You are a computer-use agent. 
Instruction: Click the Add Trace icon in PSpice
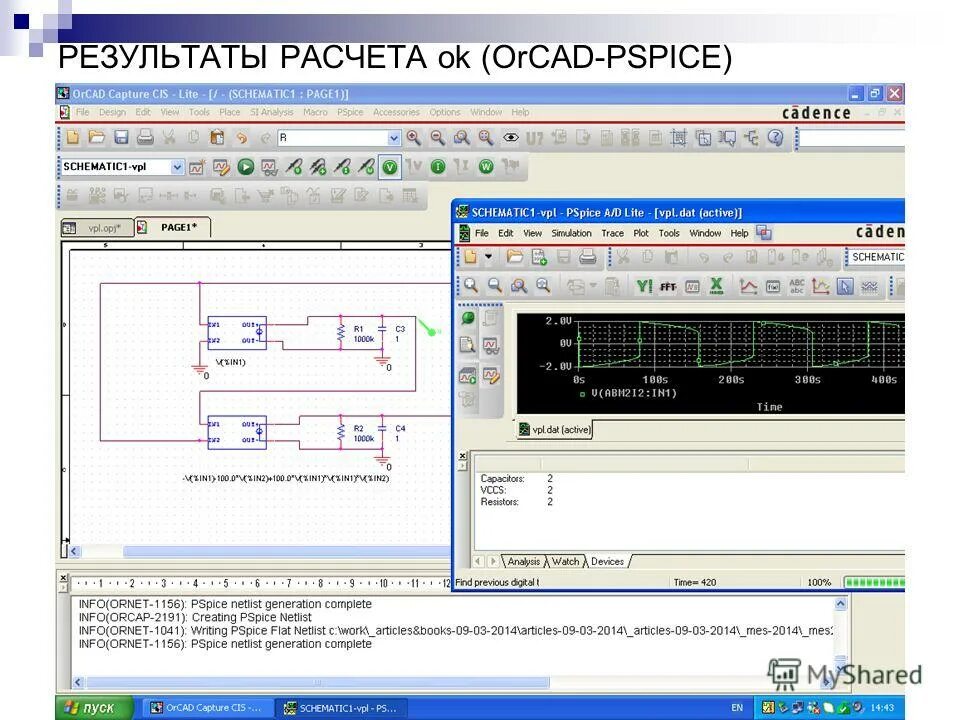748,286
